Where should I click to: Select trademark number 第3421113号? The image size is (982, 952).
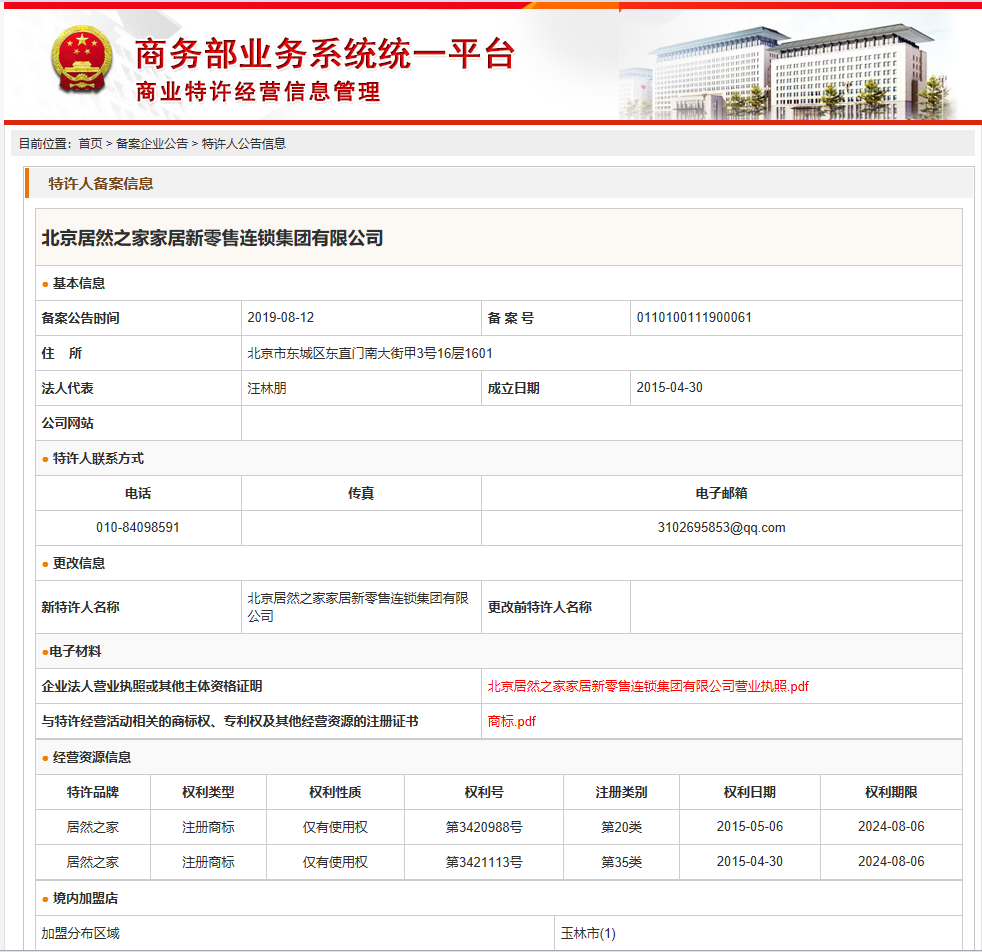pyautogui.click(x=484, y=862)
